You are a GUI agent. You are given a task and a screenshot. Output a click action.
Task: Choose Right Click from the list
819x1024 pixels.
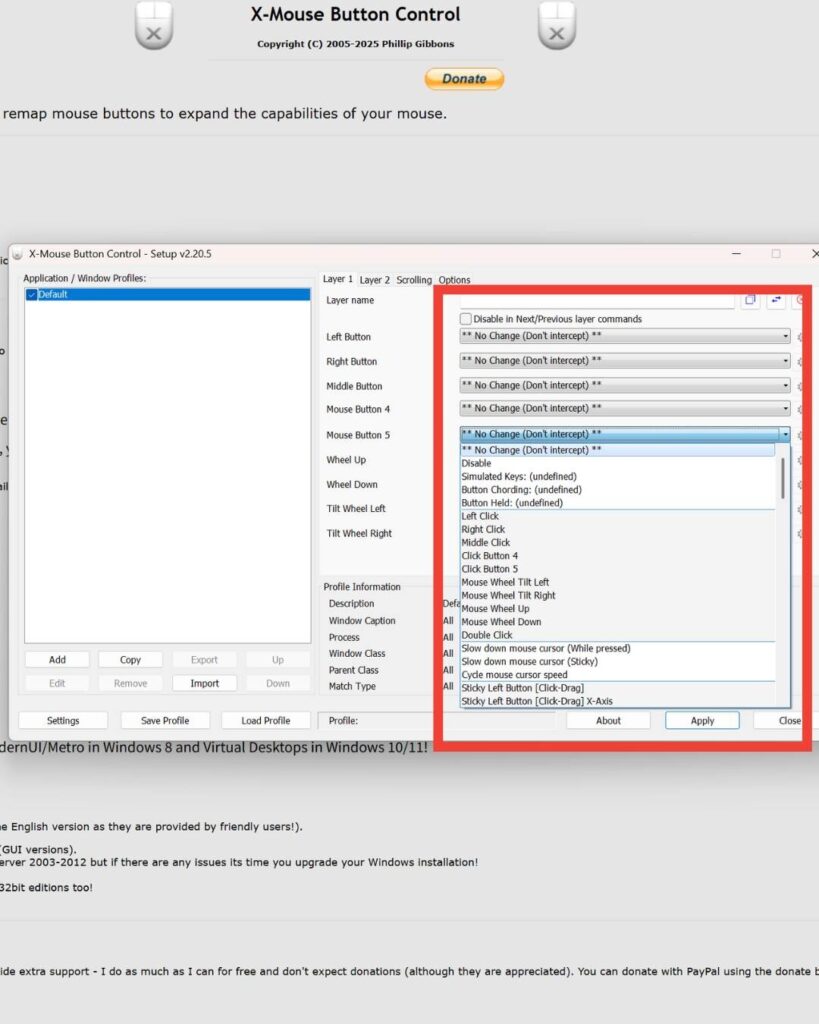point(617,530)
